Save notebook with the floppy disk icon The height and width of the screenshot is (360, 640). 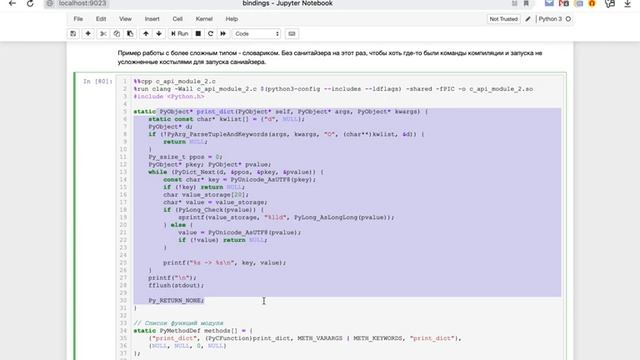(x=73, y=33)
